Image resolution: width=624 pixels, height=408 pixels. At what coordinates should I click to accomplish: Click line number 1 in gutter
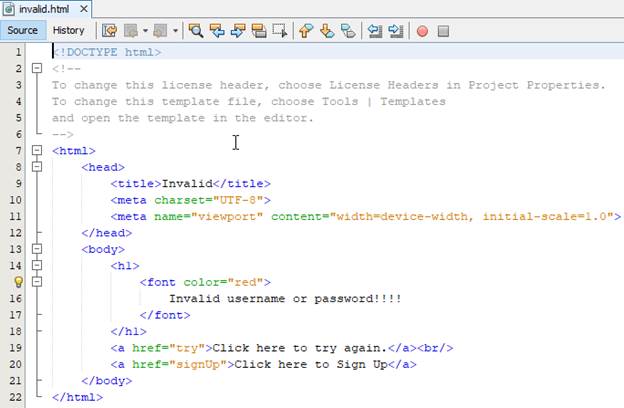click(18, 52)
